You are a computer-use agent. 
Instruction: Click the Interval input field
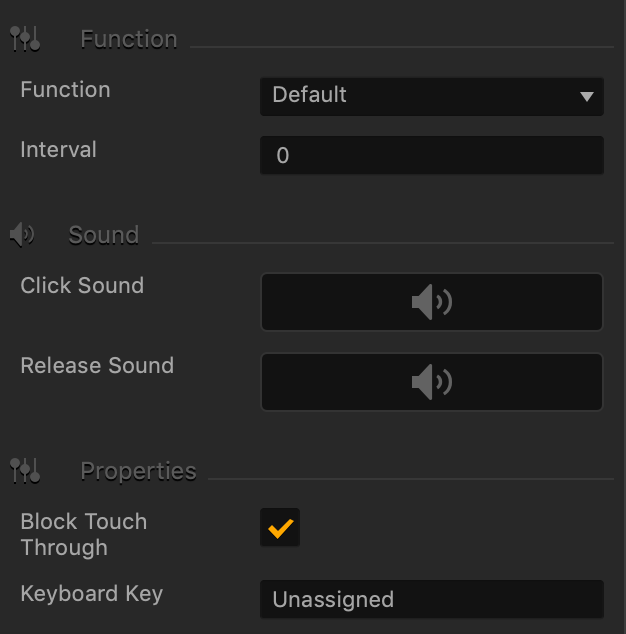[x=432, y=155]
